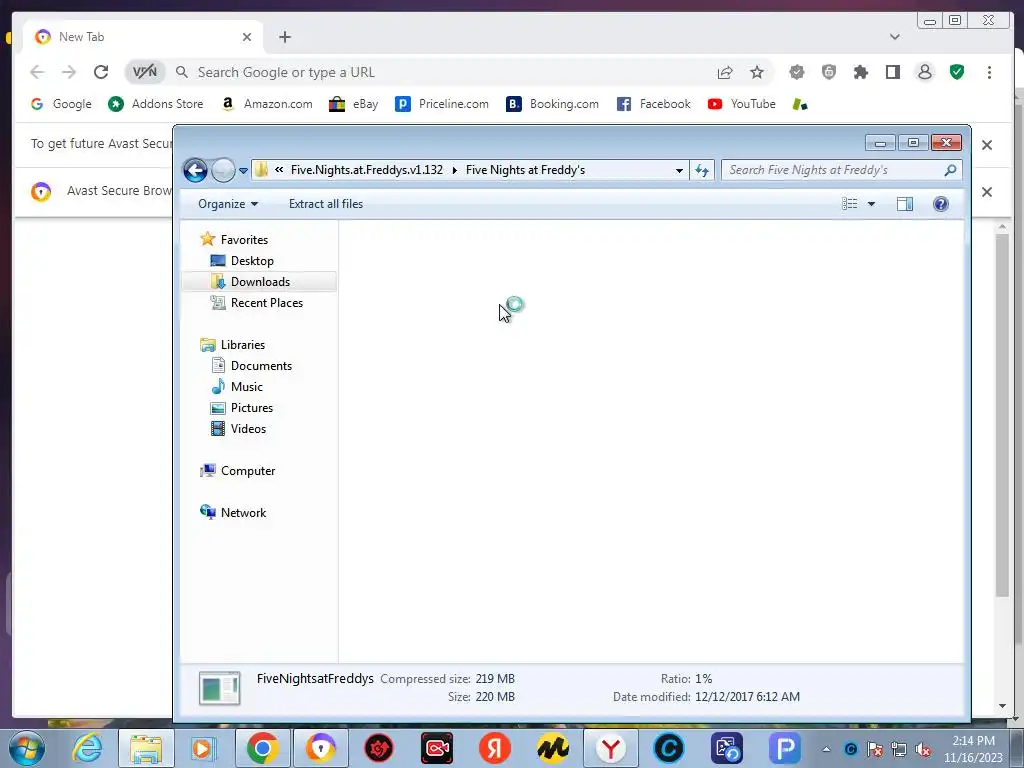Viewport: 1024px width, 768px height.
Task: Open the browser three-dot menu
Action: click(989, 72)
